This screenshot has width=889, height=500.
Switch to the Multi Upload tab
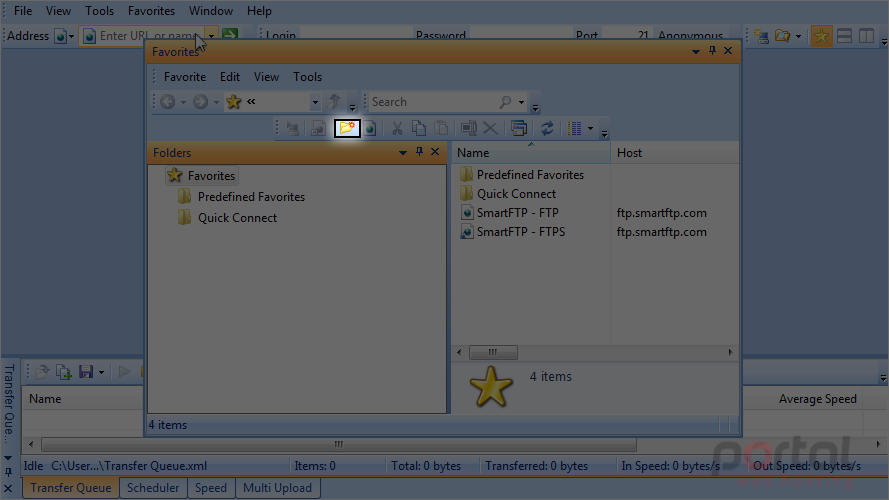click(277, 488)
